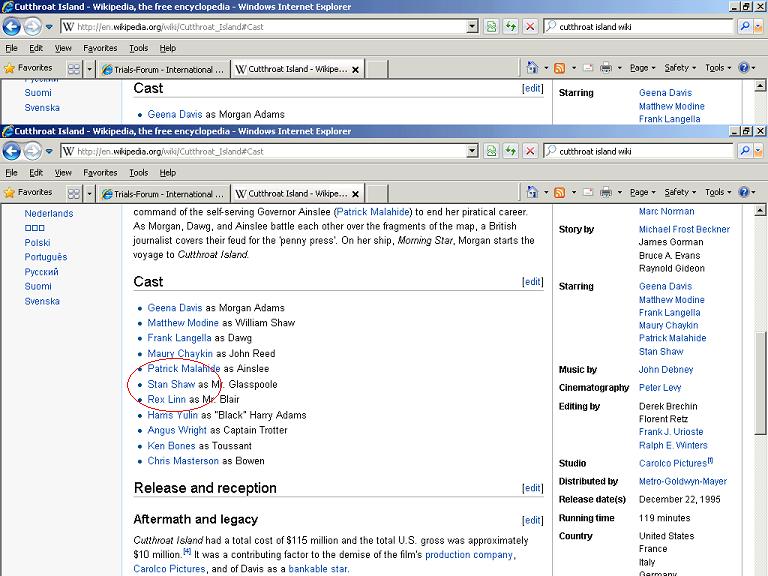Viewport: 768px width, 576px height.
Task: Click the edit link beside Release and reception
Action: coord(532,488)
